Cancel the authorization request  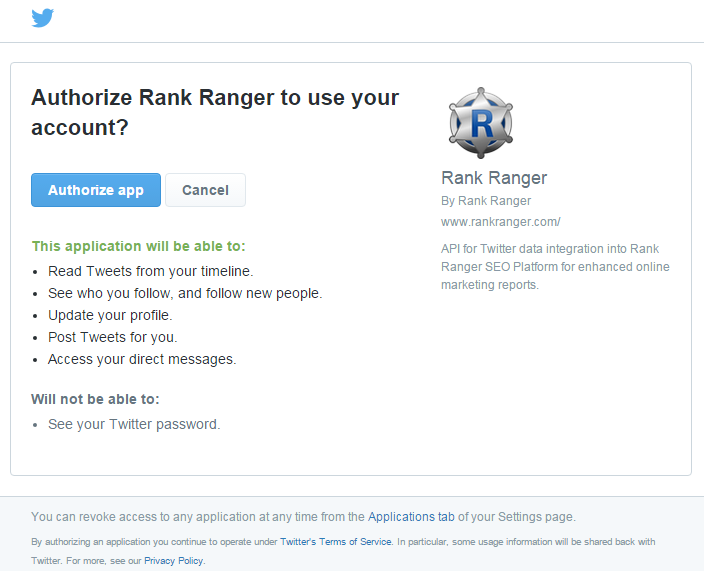205,190
